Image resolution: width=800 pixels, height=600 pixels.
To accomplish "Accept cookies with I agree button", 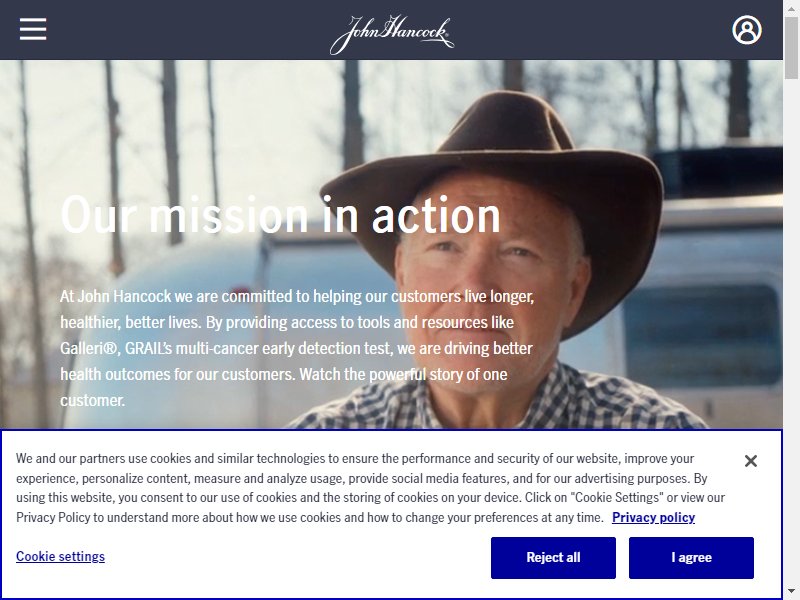I will [691, 558].
